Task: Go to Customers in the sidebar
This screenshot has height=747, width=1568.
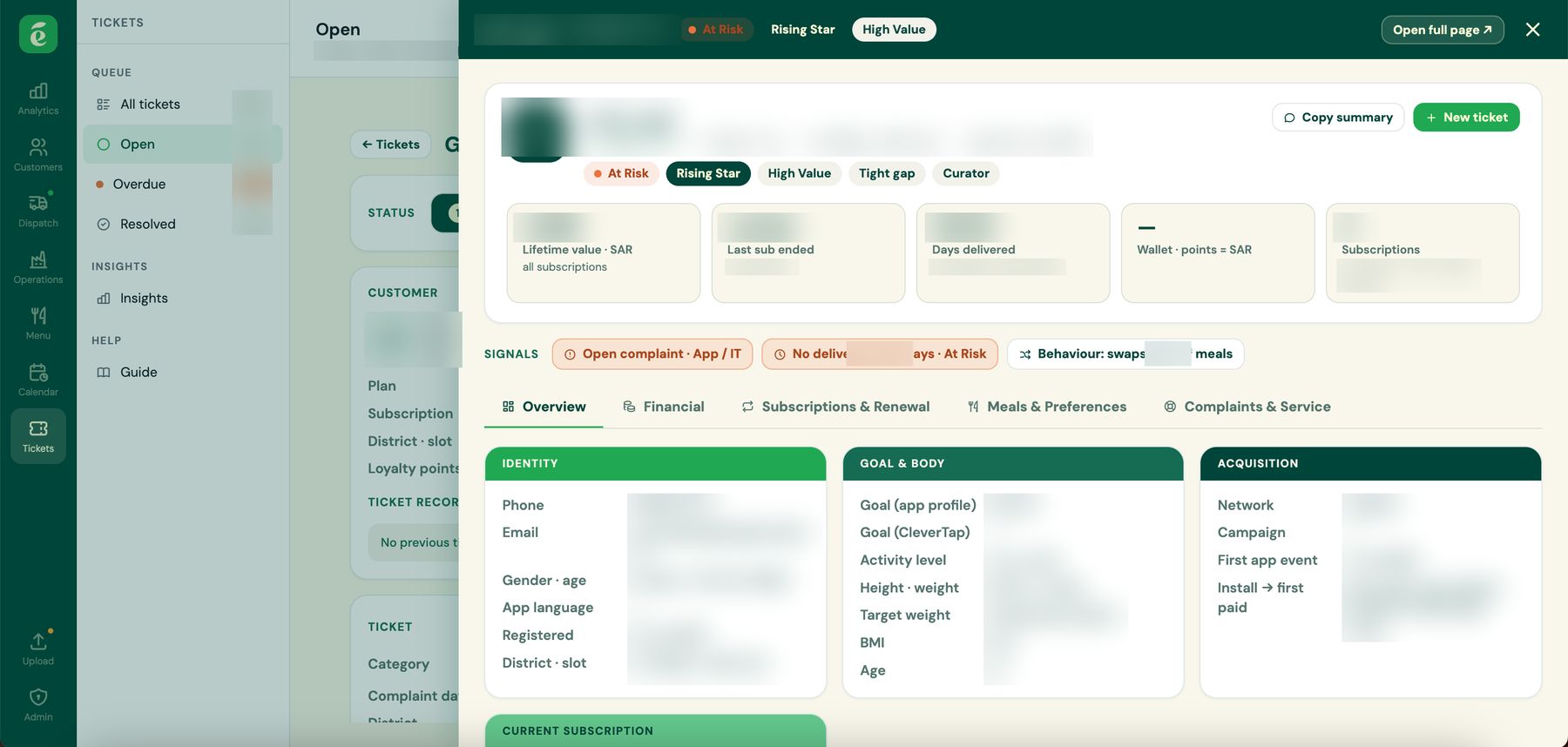Action: pos(38,155)
